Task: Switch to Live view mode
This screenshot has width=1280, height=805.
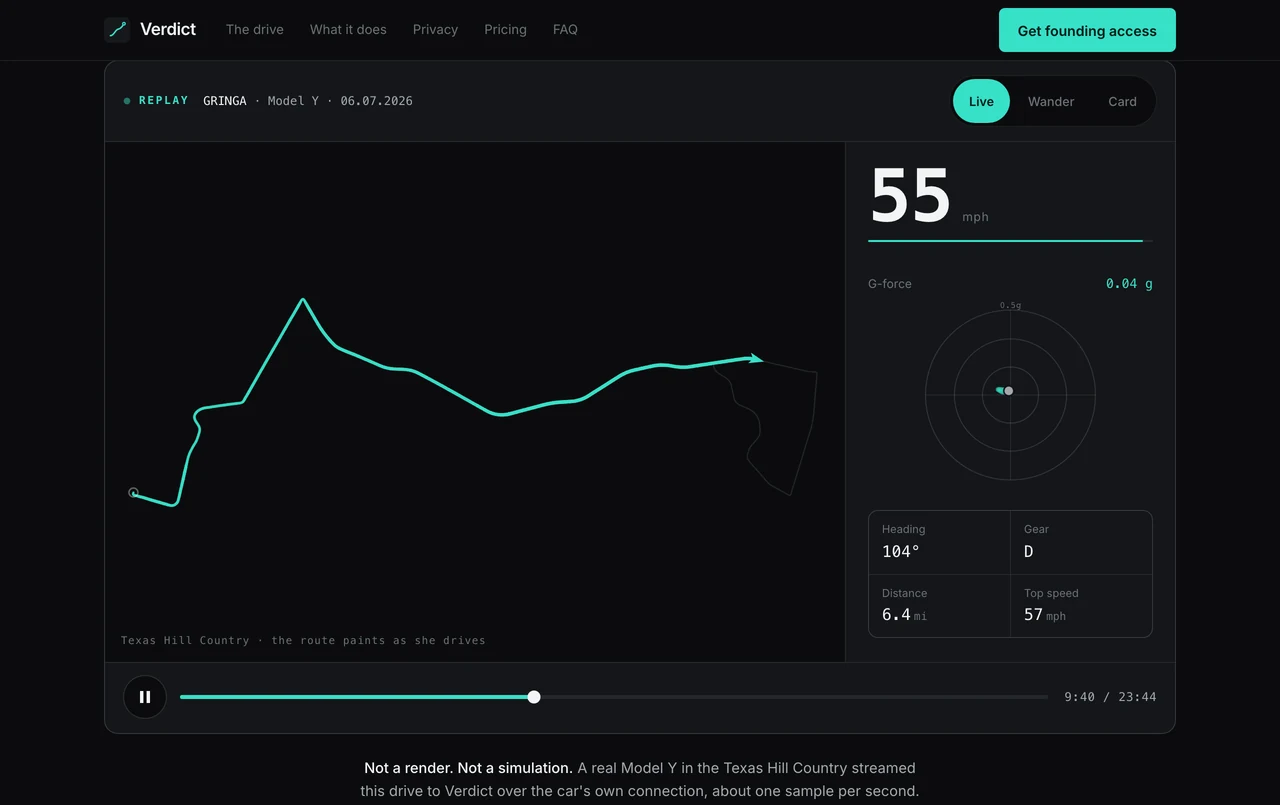Action: [x=981, y=101]
